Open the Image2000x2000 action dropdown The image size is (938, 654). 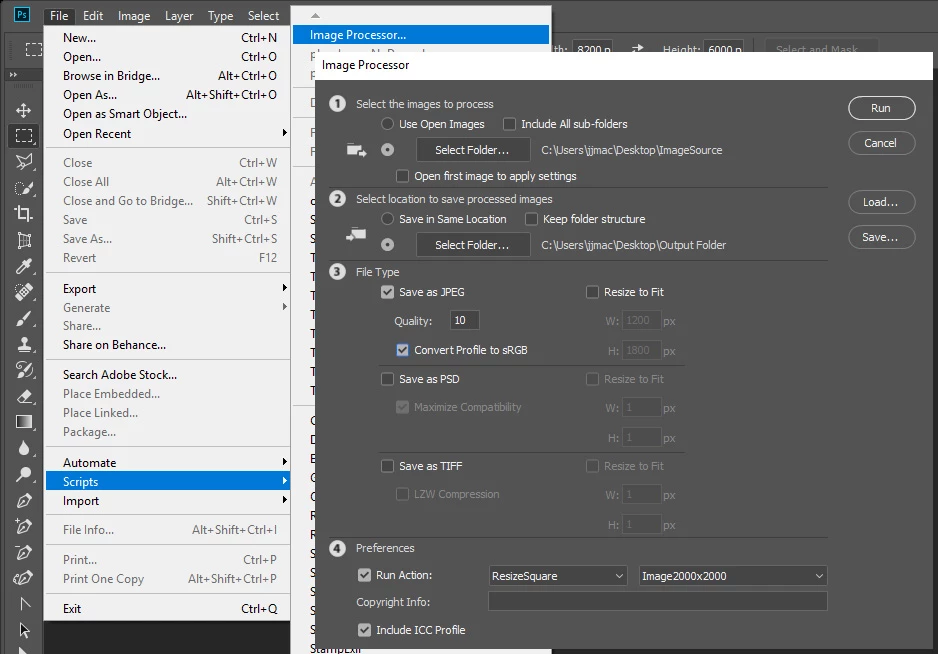tap(733, 576)
